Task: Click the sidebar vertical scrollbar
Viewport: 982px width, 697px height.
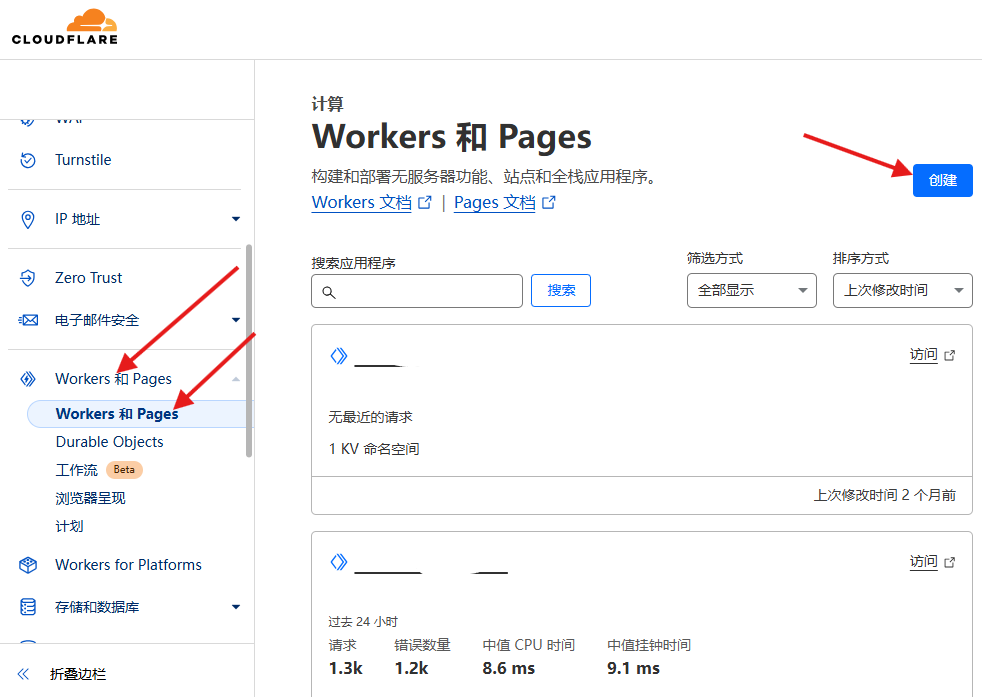Action: pos(249,351)
